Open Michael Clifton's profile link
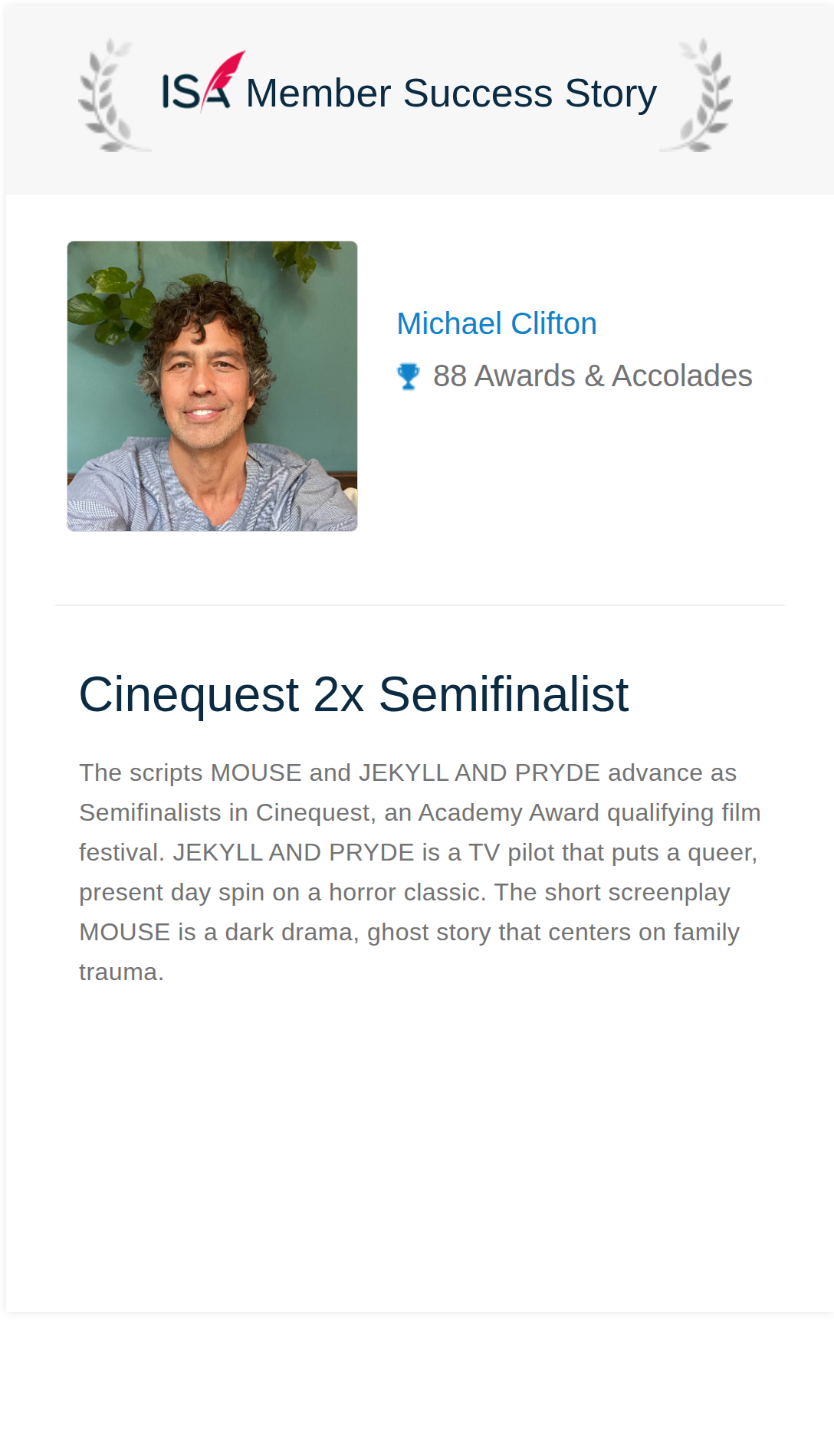Screen dimensions: 834x1456 497,323
